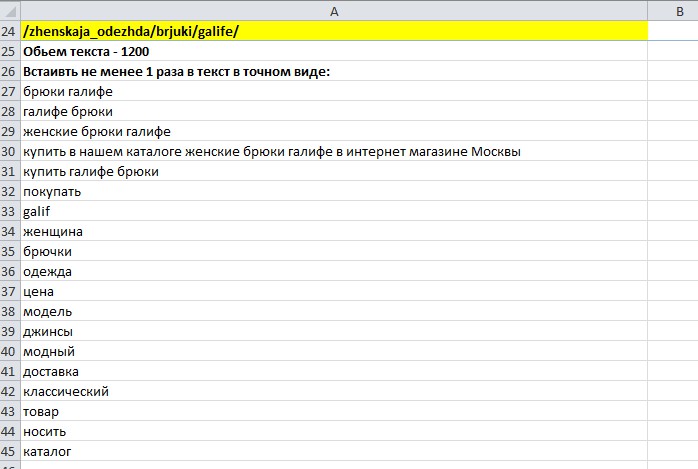Select cell 'товар'
Screen dimensions: 698x469
click(x=334, y=412)
